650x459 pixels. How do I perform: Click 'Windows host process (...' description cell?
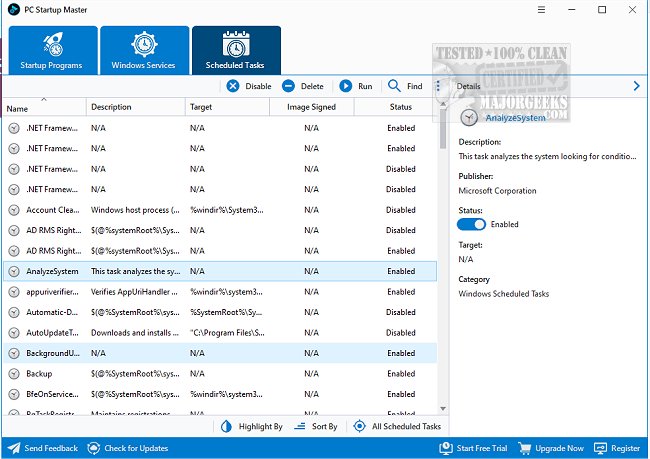pos(135,210)
